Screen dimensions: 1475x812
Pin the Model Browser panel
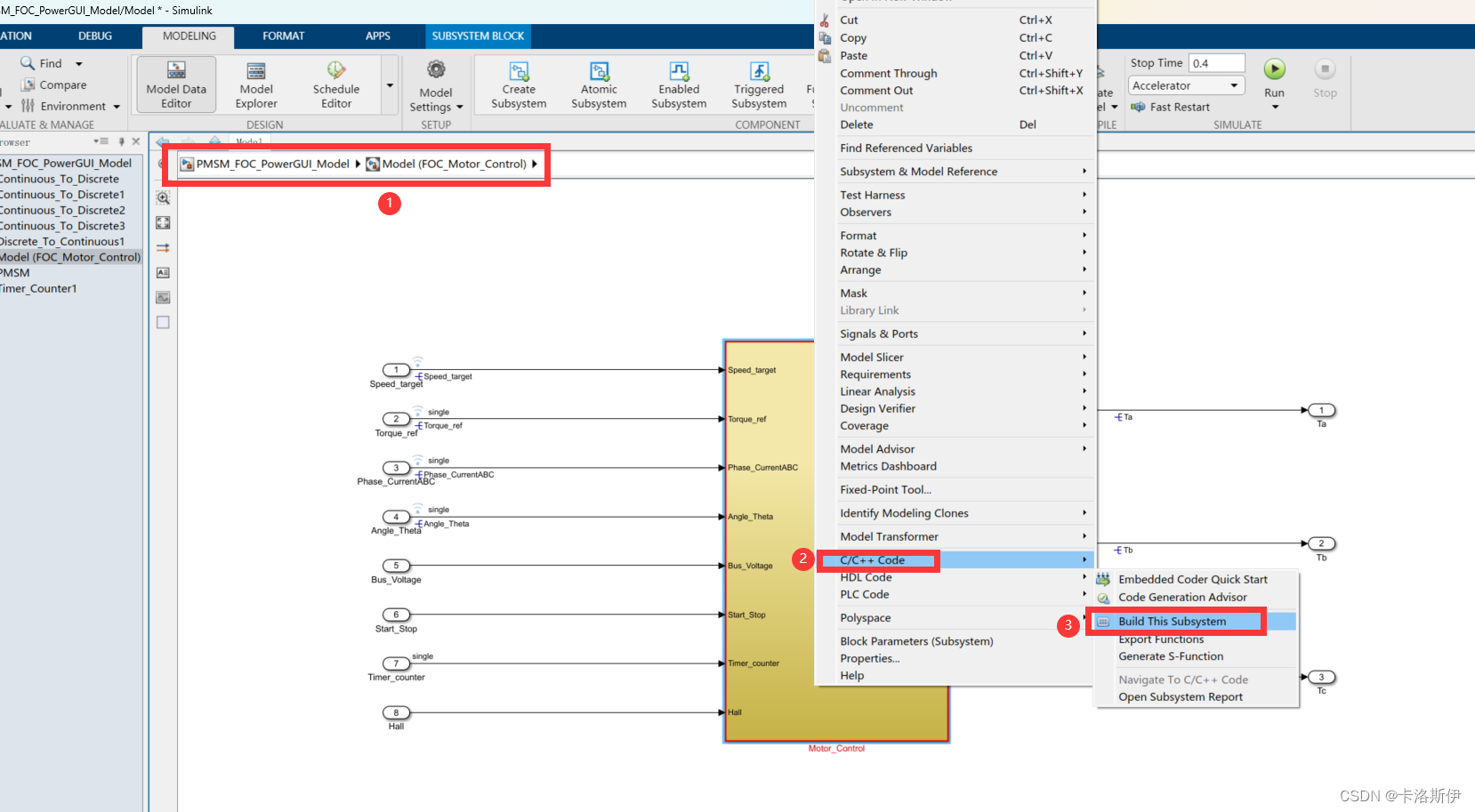click(122, 141)
